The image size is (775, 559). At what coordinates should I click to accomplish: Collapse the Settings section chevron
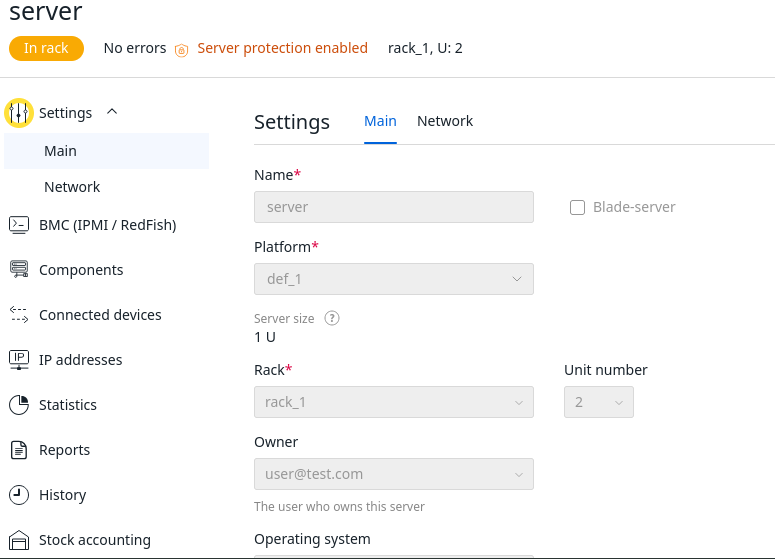click(112, 112)
